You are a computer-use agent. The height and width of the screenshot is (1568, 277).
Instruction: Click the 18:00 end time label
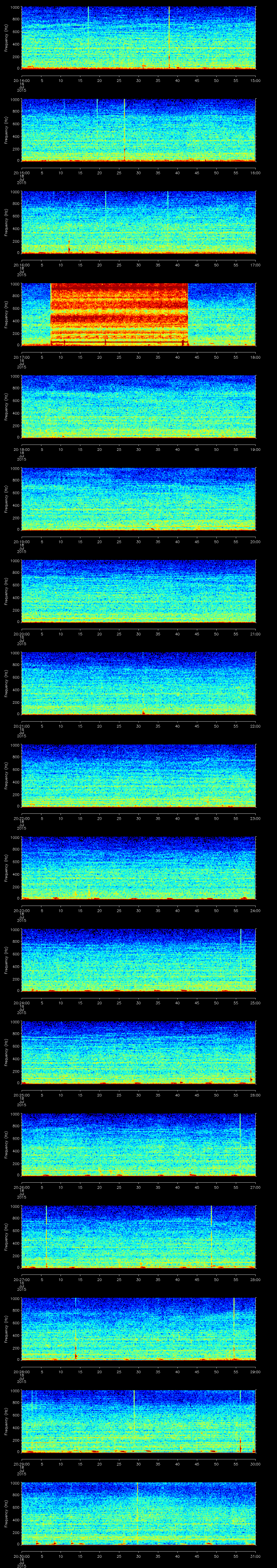256,357
